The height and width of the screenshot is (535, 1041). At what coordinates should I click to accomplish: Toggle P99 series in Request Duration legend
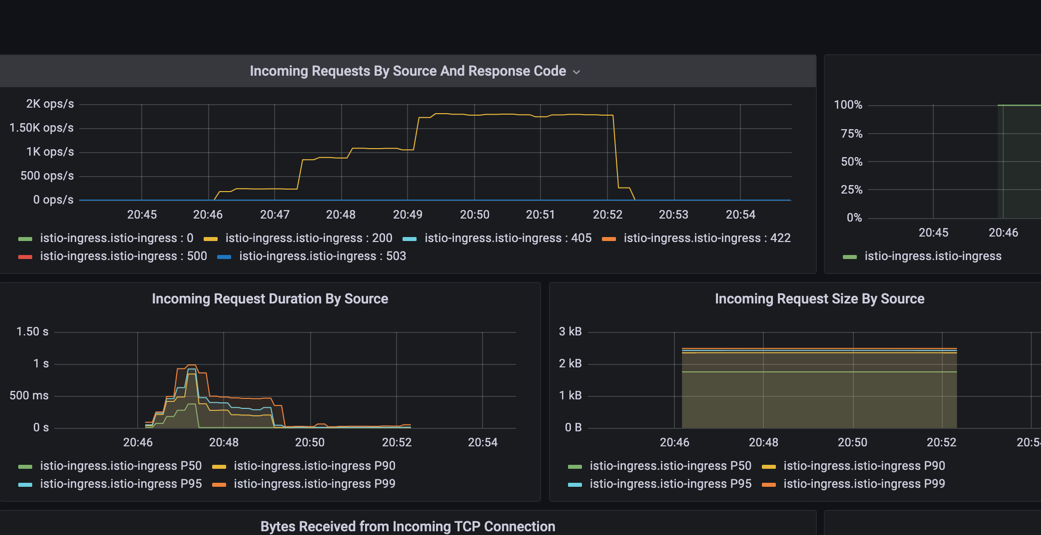[315, 484]
